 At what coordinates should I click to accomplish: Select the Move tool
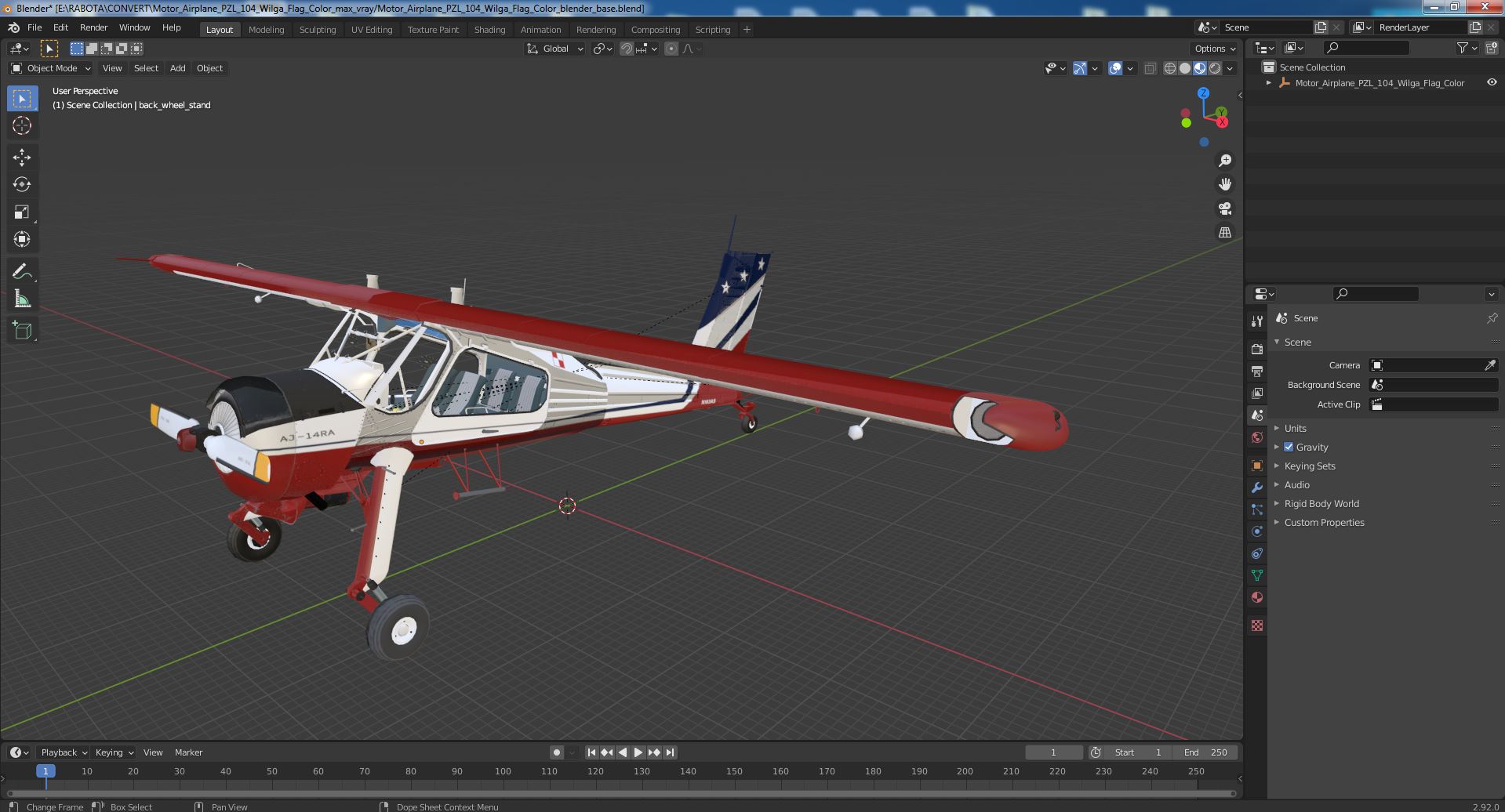click(22, 158)
